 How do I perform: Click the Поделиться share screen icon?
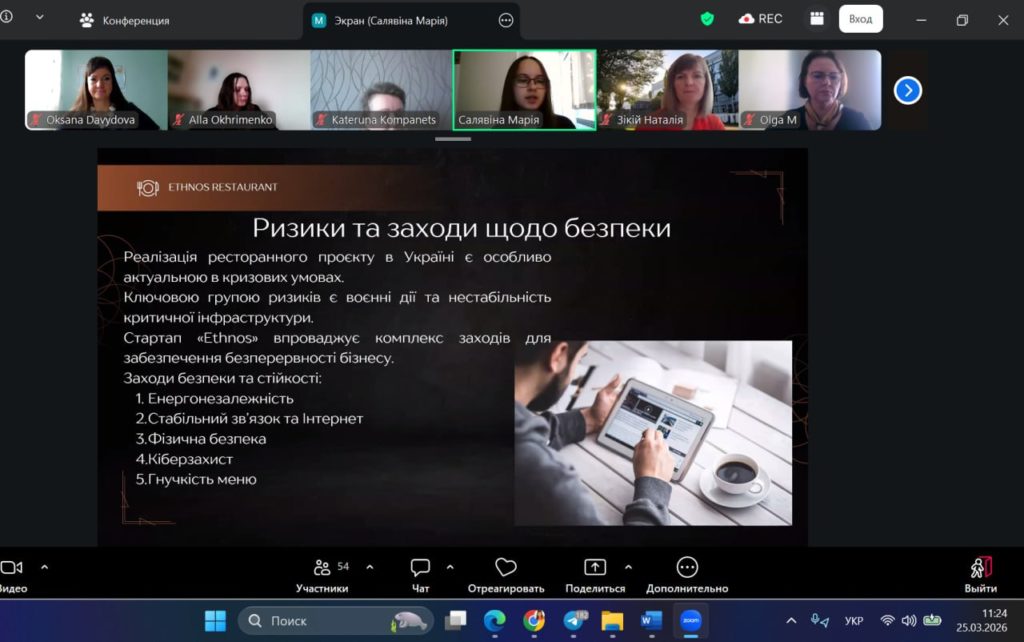coord(595,568)
